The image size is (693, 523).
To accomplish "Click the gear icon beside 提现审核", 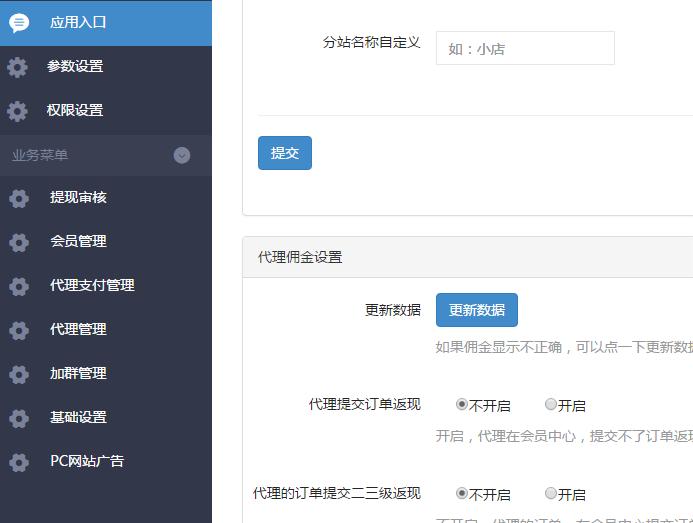I will [x=19, y=198].
